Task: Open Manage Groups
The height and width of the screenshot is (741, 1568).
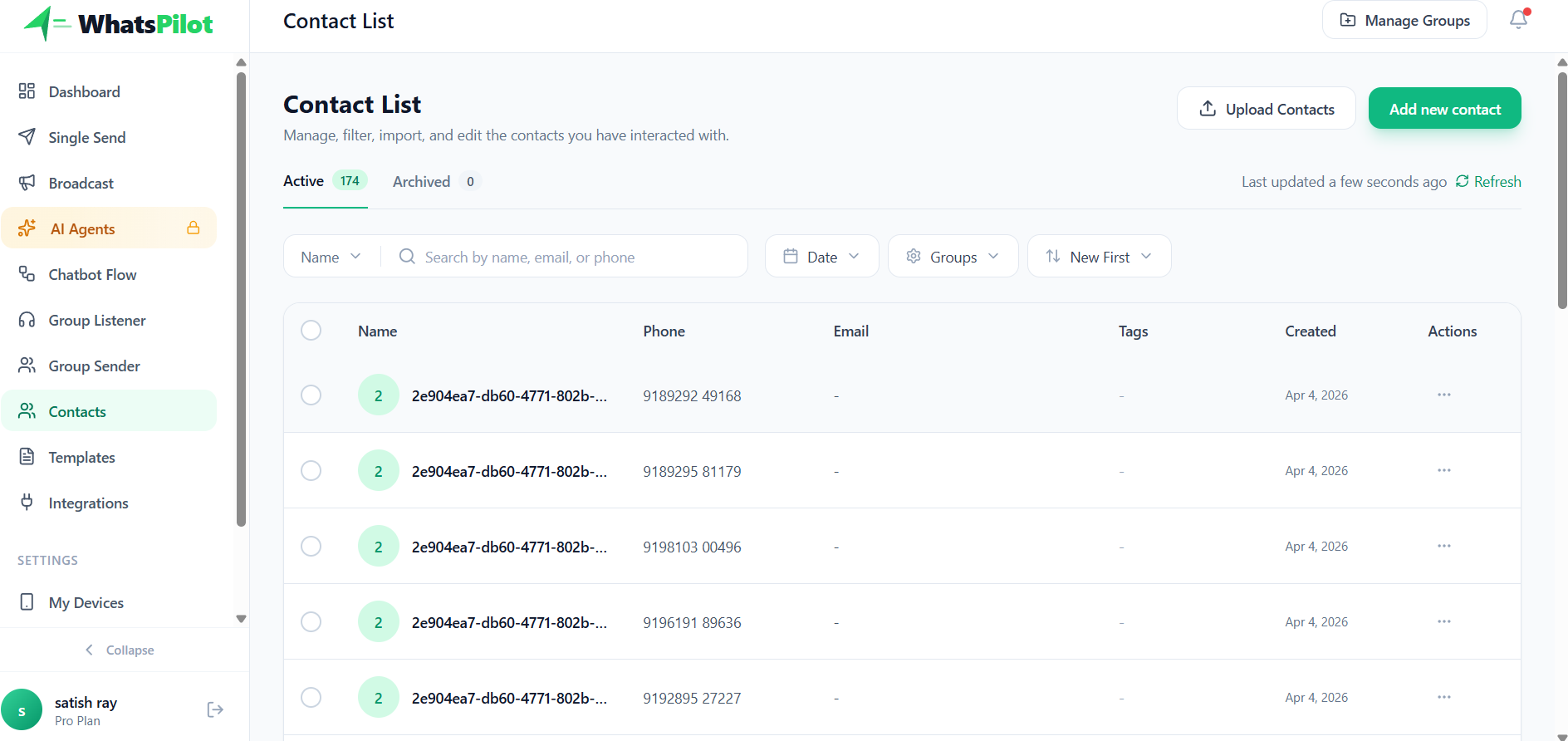Action: pyautogui.click(x=1404, y=20)
